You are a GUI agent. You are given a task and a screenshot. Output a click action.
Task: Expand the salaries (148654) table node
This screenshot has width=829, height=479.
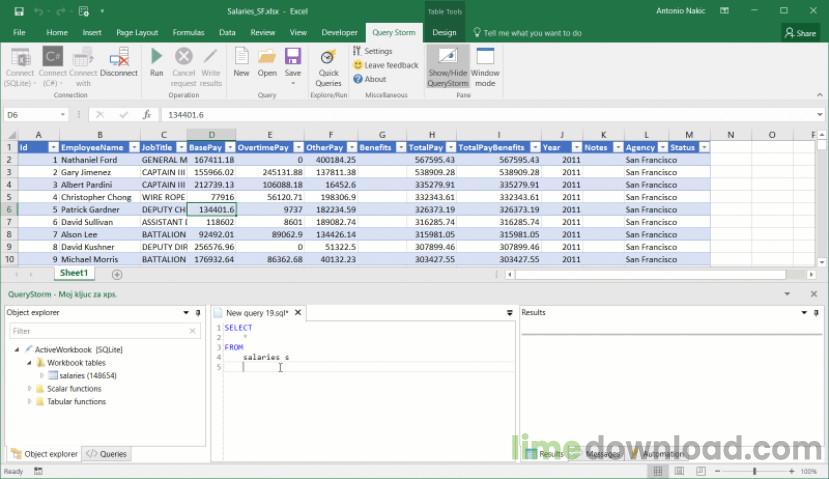click(42, 375)
